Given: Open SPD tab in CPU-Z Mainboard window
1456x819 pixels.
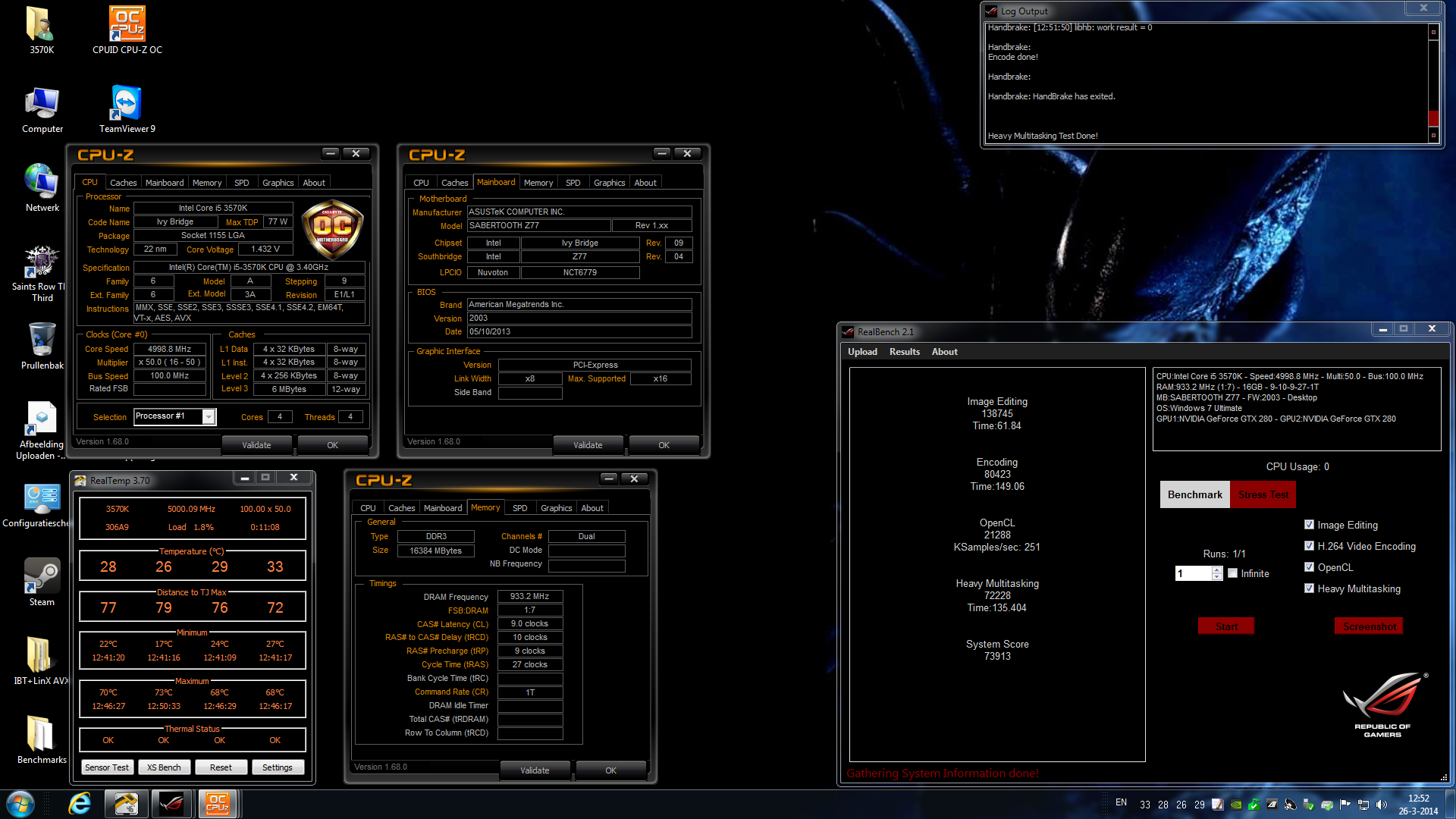Looking at the screenshot, I should click(x=573, y=183).
